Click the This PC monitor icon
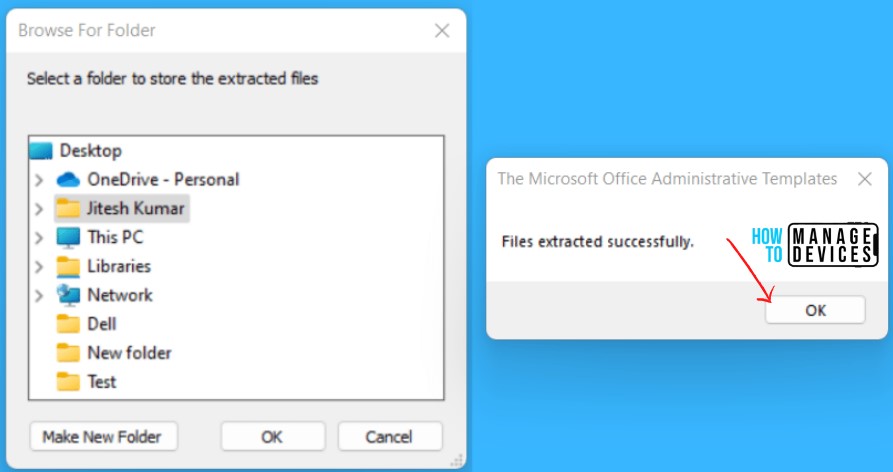Image resolution: width=893 pixels, height=472 pixels. tap(68, 238)
